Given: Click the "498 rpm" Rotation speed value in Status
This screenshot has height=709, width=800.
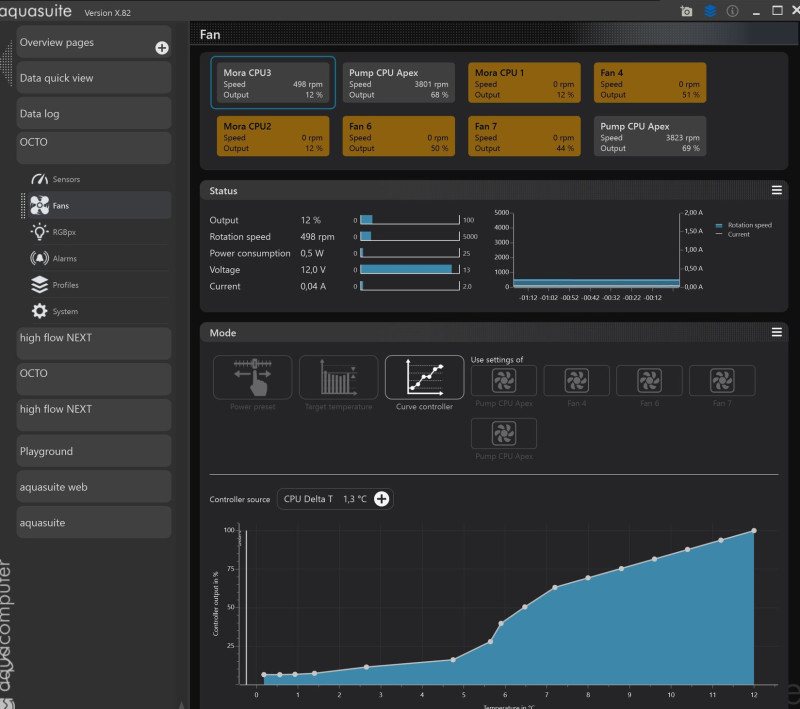Looking at the screenshot, I should pyautogui.click(x=317, y=237).
